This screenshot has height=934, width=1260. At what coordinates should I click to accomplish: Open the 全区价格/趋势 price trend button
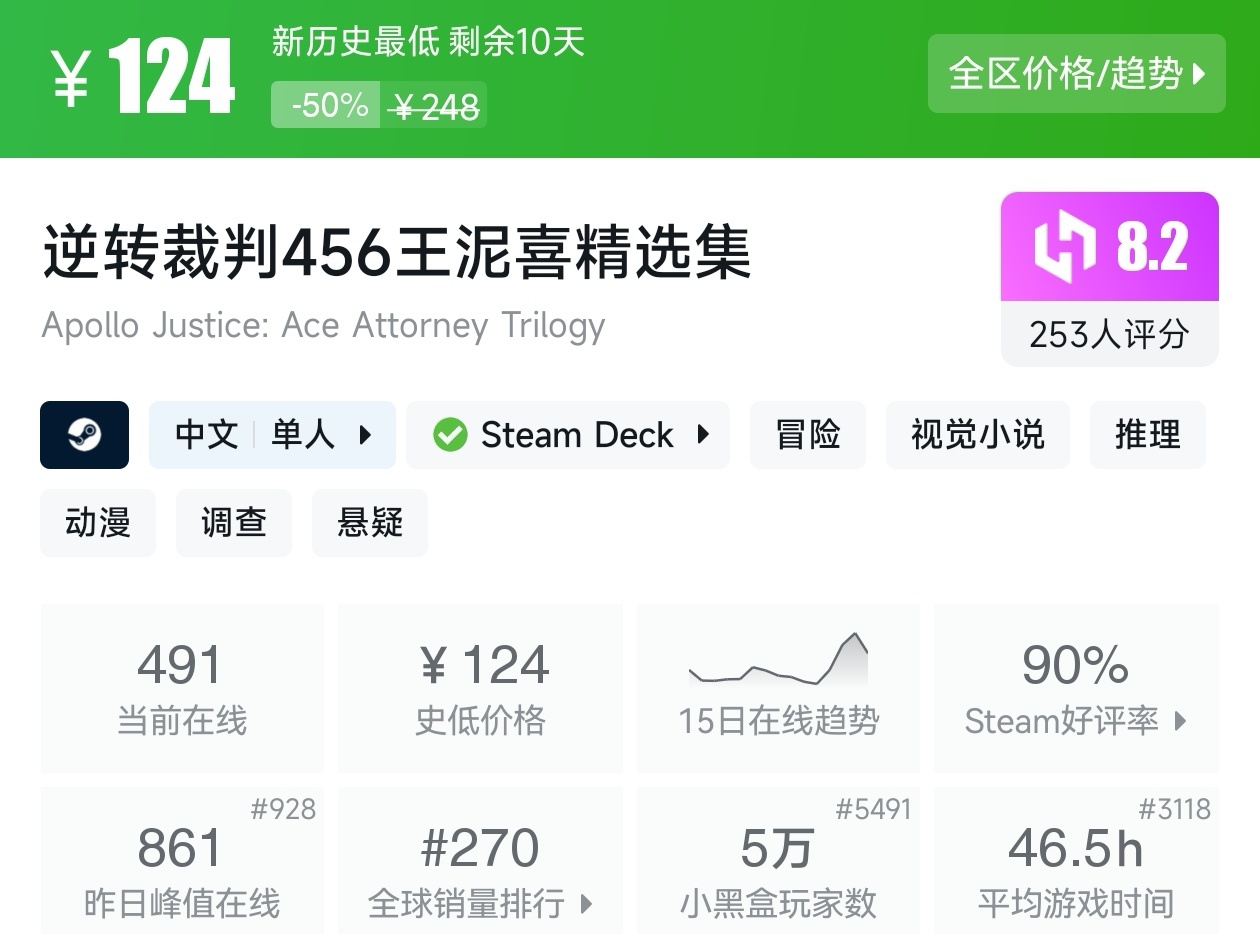[x=1076, y=73]
